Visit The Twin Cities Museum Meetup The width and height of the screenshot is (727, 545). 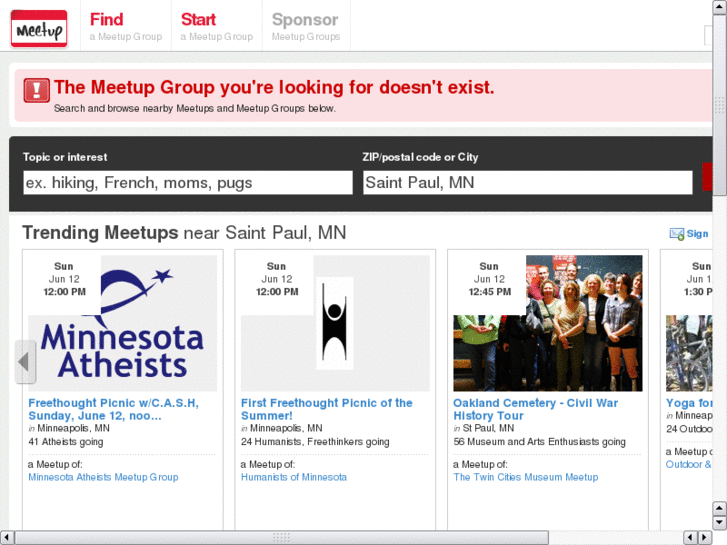[x=525, y=477]
